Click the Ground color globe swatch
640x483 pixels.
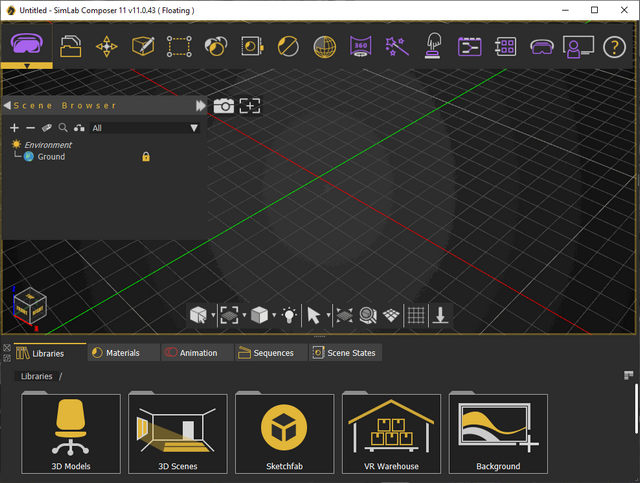(x=29, y=157)
